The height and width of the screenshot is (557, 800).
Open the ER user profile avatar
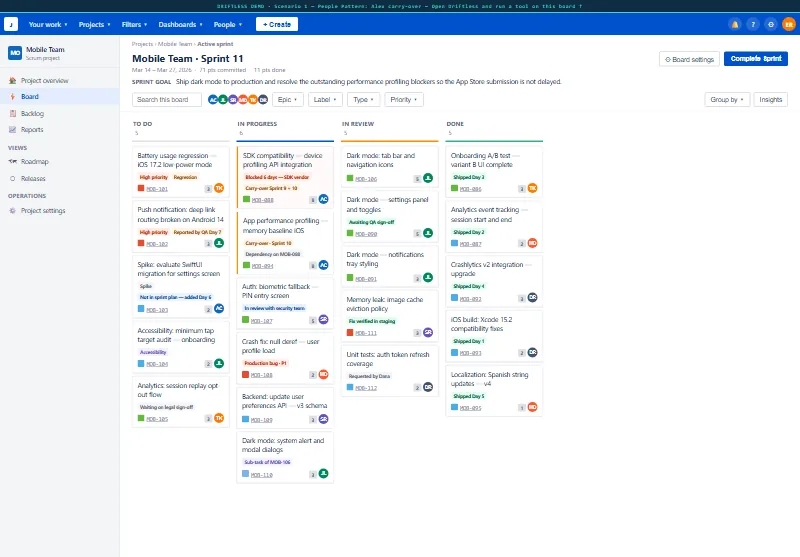pos(789,24)
